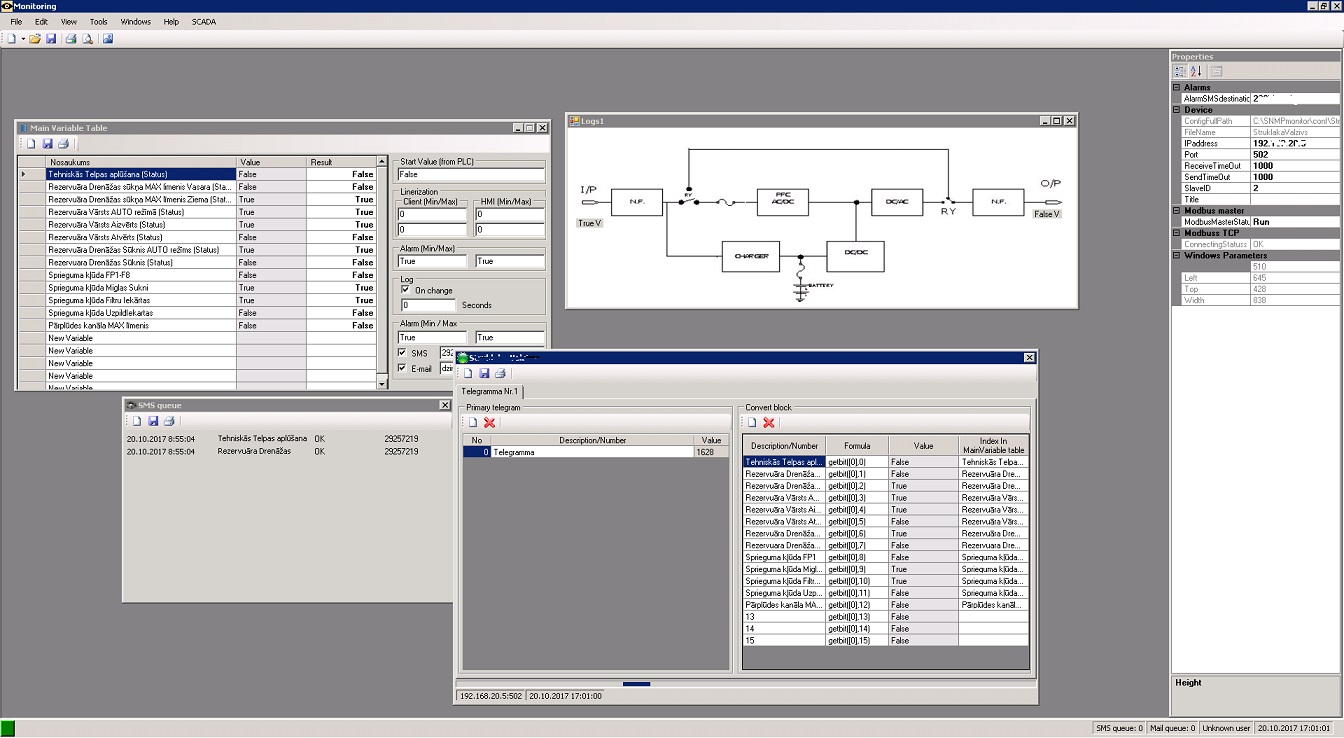
Task: Click the picture icon in main toolbar
Action: [x=107, y=39]
